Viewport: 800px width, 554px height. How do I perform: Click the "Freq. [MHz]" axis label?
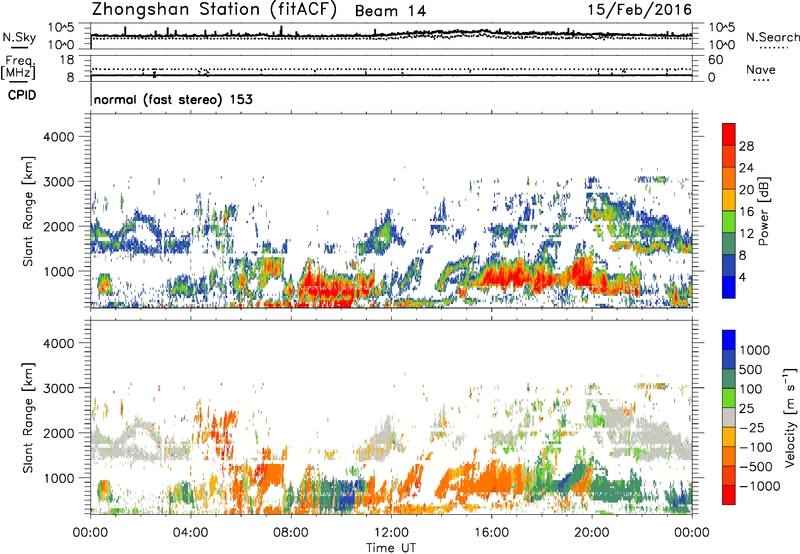(18, 68)
